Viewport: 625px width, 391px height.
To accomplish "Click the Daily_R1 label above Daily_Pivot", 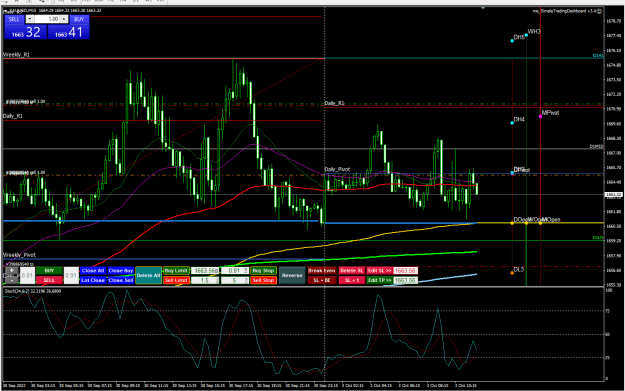I will pos(334,103).
